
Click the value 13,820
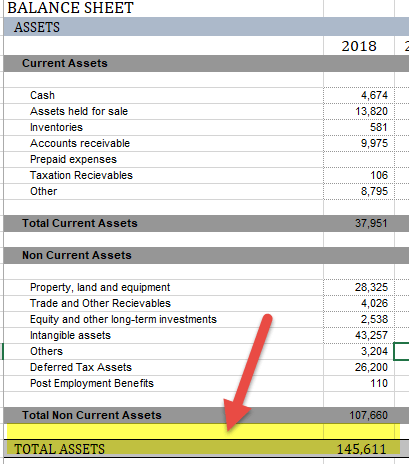coord(371,111)
